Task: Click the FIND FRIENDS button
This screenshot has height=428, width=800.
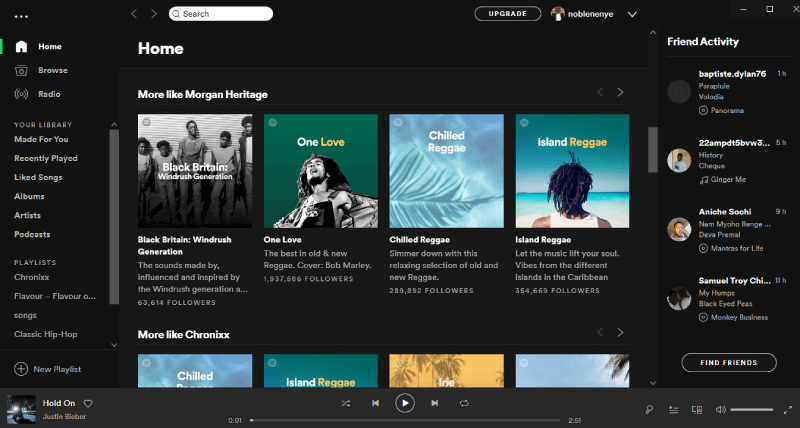Action: [x=729, y=363]
